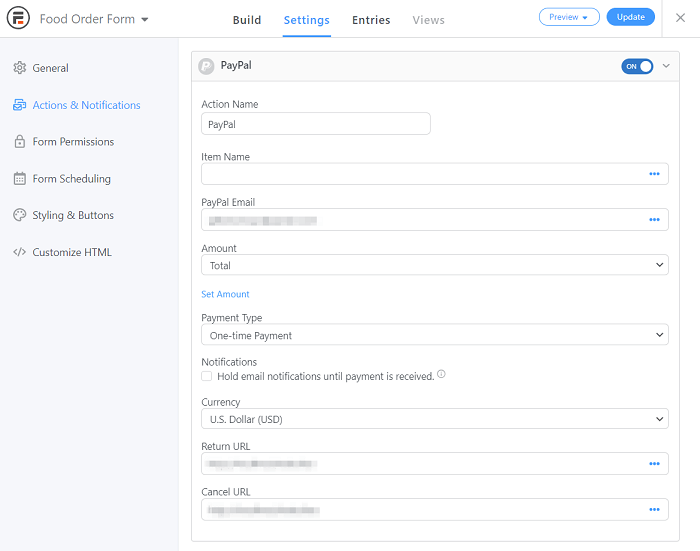Click the Return URL input field

[434, 464]
